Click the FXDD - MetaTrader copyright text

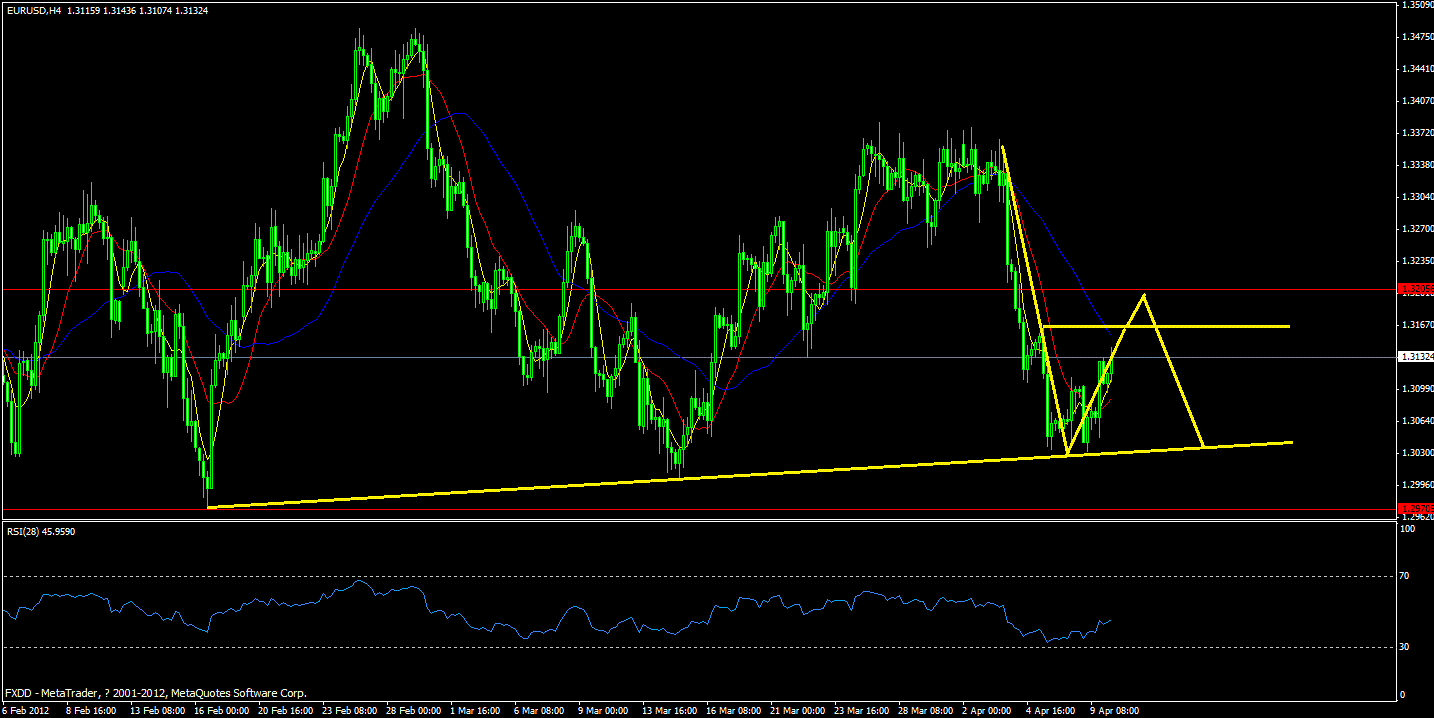coord(155,692)
